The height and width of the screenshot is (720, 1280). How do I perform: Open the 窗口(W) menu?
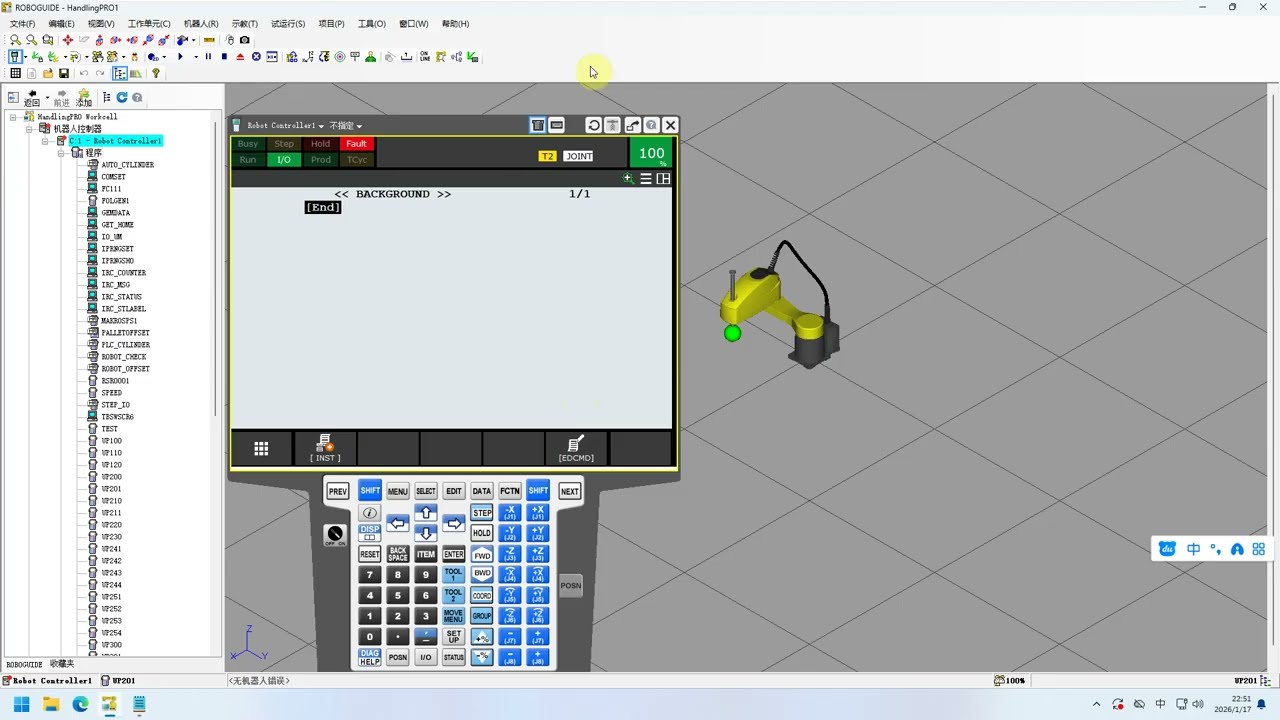coord(413,23)
